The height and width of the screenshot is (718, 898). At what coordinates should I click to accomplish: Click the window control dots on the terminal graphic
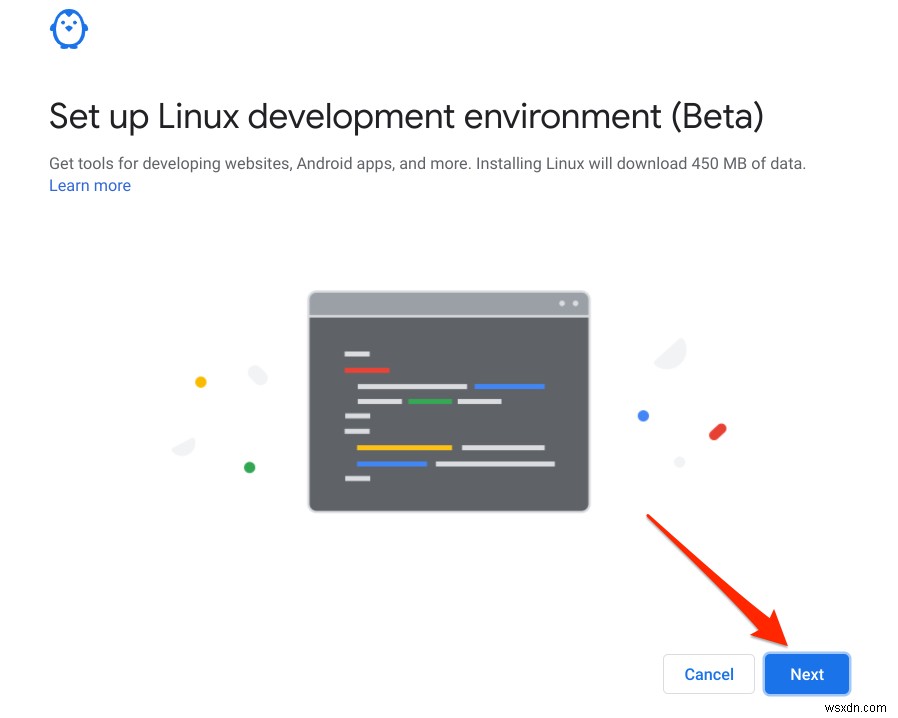[568, 304]
